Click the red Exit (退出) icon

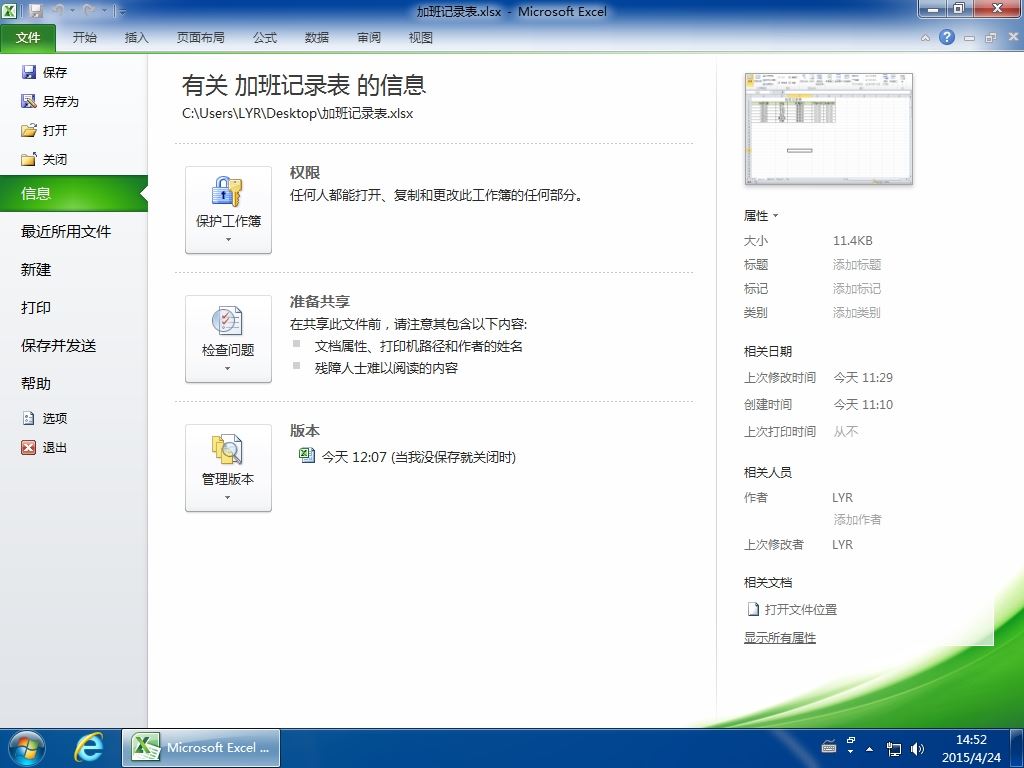tap(28, 447)
